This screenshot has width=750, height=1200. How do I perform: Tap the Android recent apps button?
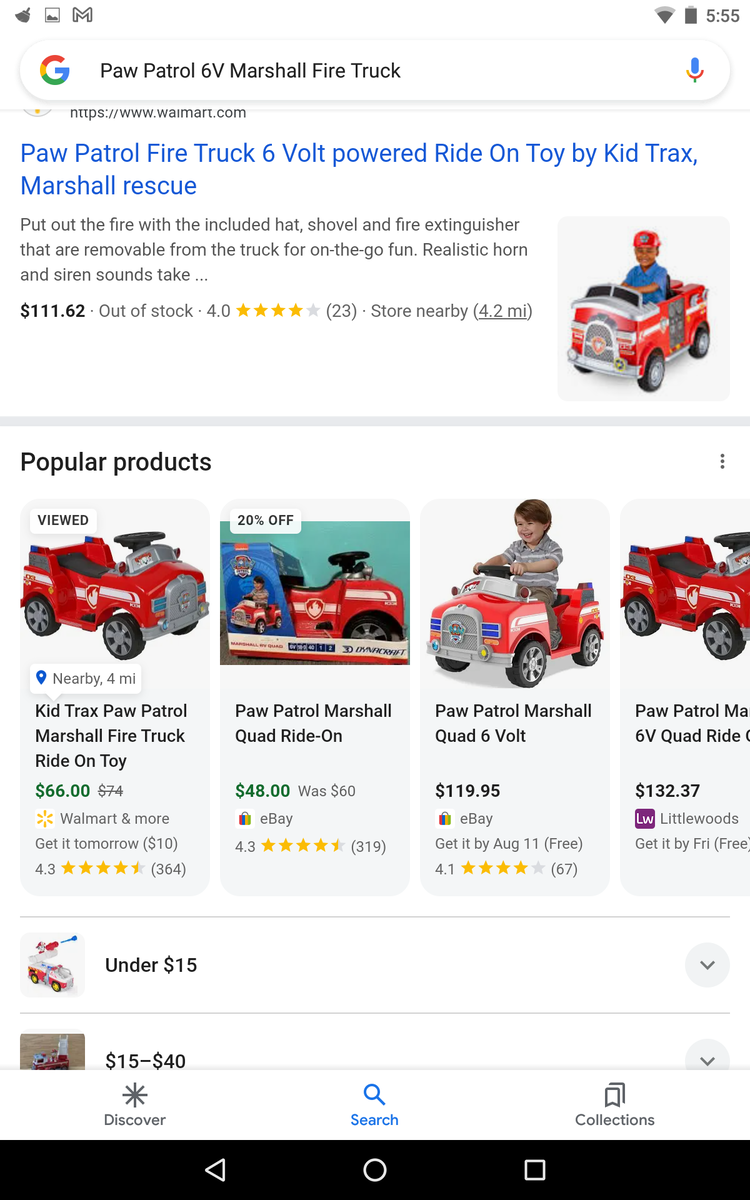coord(535,1169)
